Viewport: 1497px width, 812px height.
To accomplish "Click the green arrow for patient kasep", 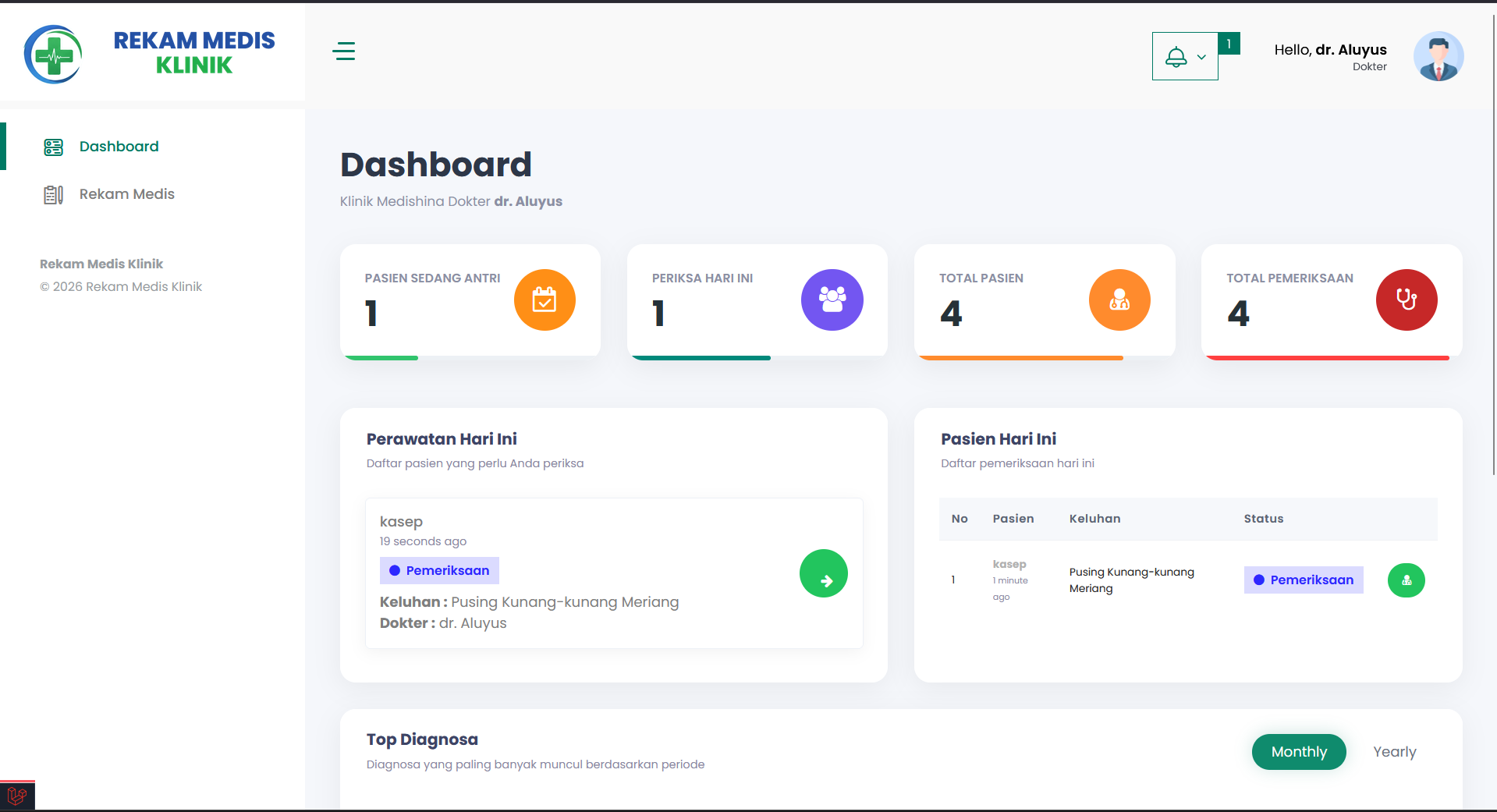I will (824, 573).
